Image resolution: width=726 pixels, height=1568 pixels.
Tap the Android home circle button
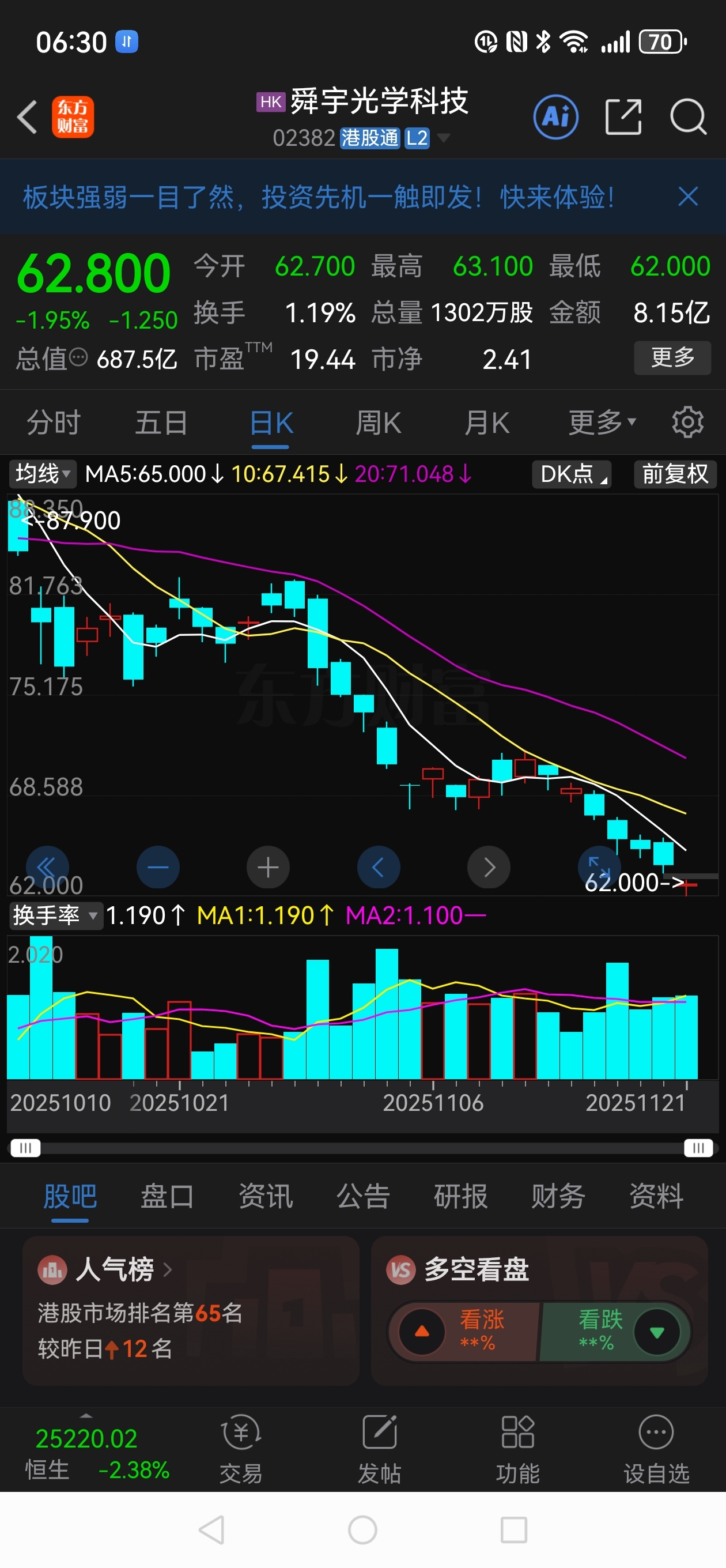click(x=362, y=1529)
